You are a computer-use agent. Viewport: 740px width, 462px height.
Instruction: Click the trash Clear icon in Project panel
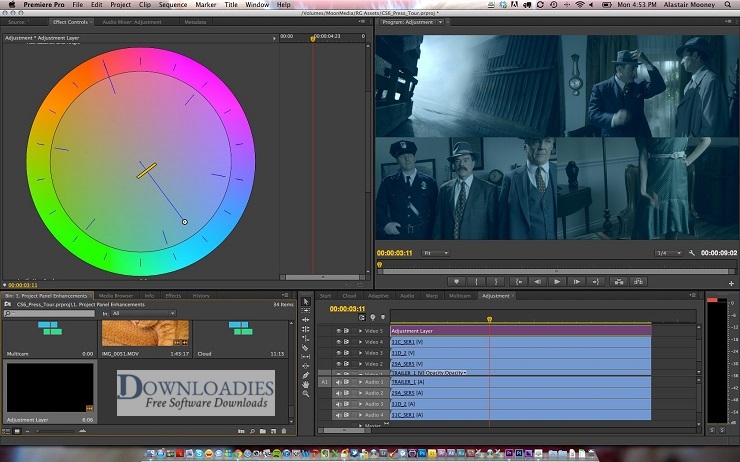pyautogui.click(x=284, y=431)
